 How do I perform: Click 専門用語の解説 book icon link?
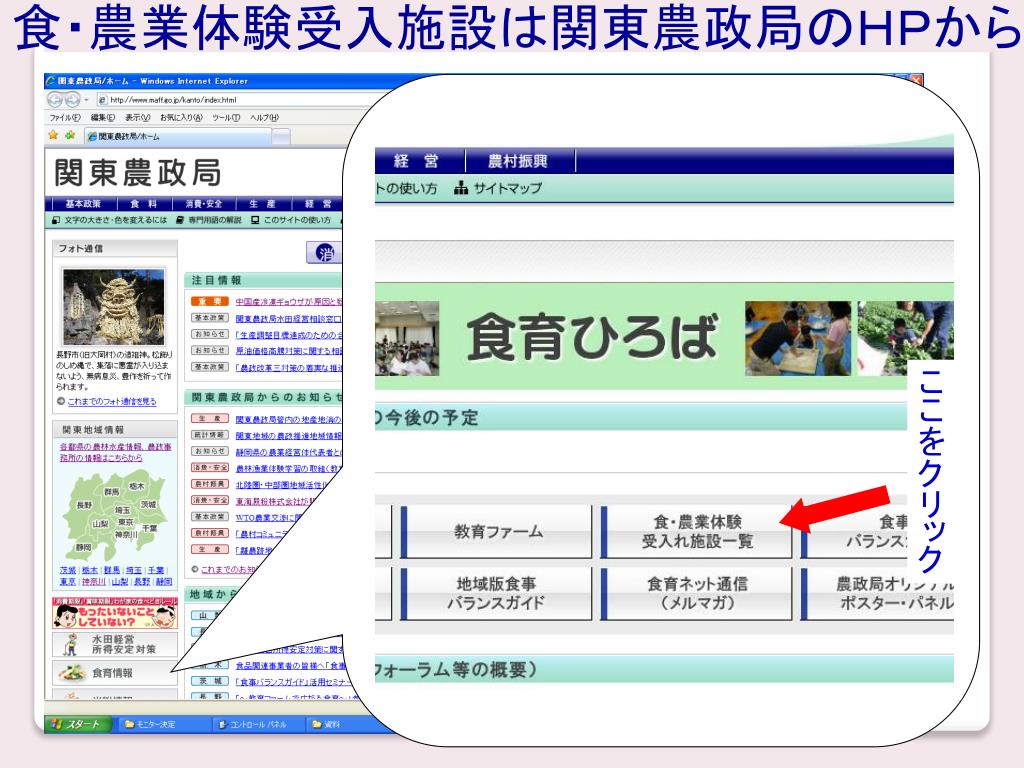(209, 220)
